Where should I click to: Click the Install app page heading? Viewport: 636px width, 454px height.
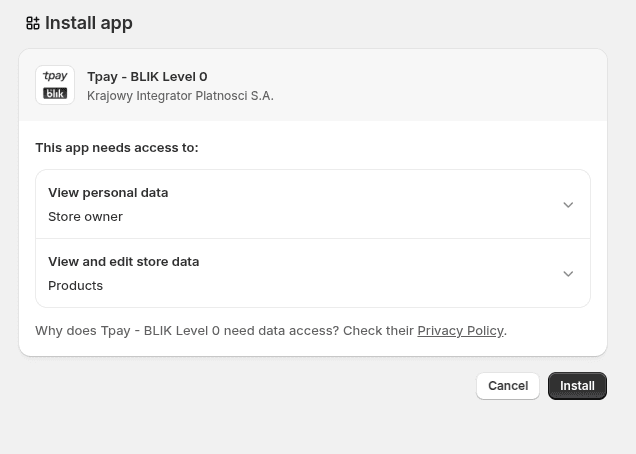click(x=88, y=23)
